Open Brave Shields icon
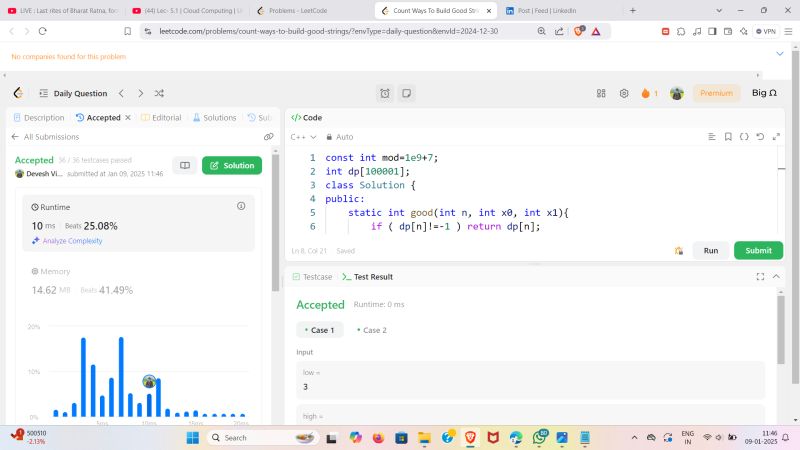The image size is (800, 450). pos(579,31)
